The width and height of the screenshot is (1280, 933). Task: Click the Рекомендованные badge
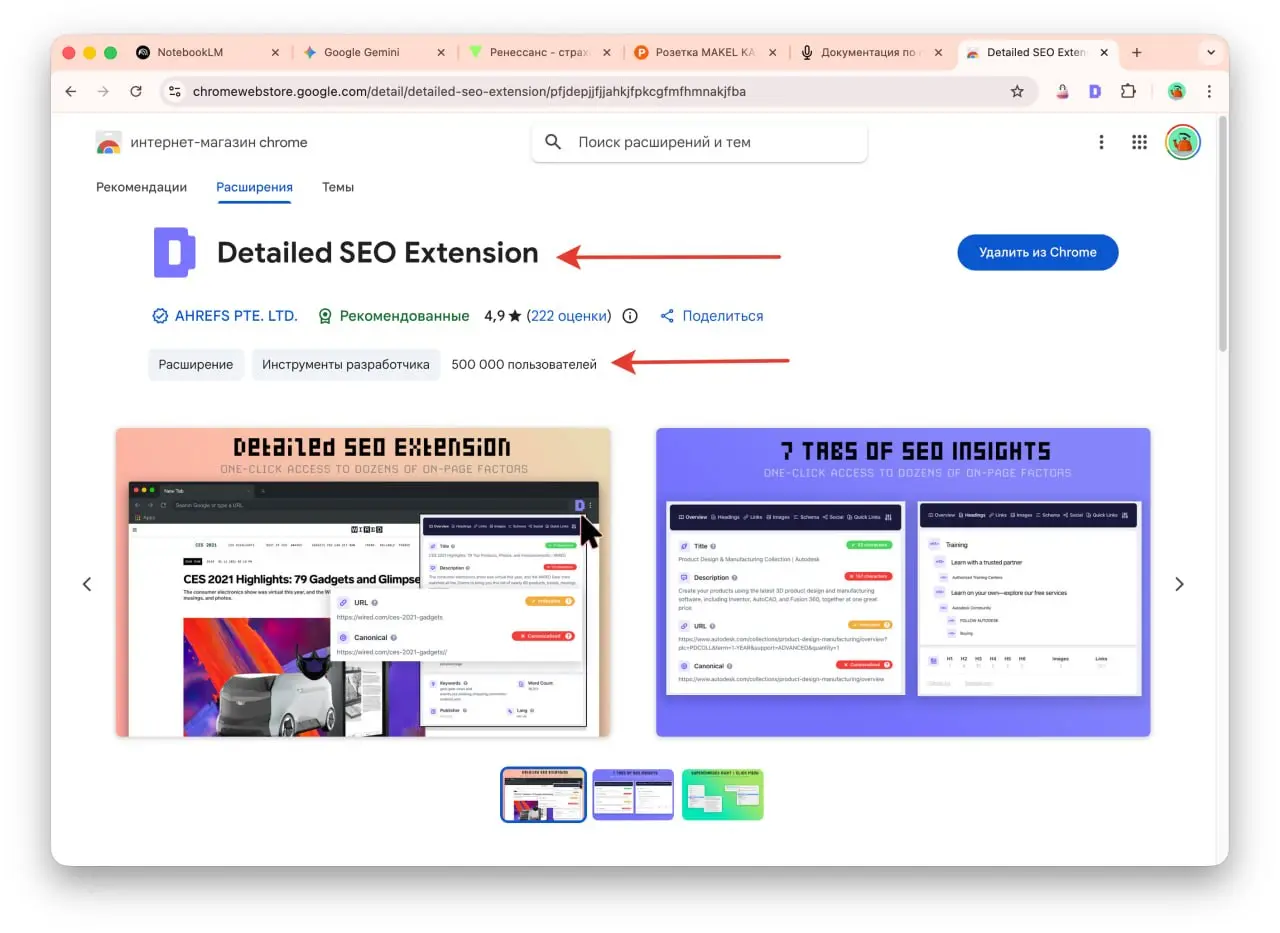pyautogui.click(x=393, y=316)
